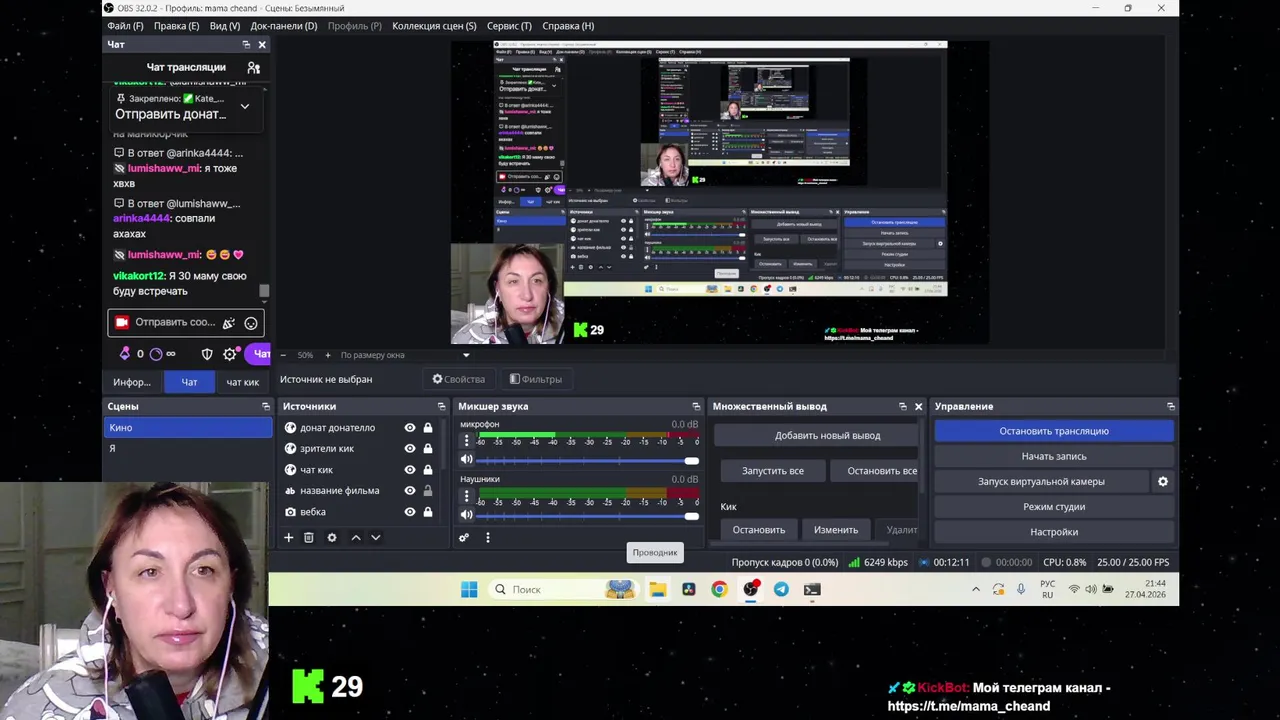Open Google Chrome from the taskbar
The height and width of the screenshot is (720, 1280).
pyautogui.click(x=719, y=589)
